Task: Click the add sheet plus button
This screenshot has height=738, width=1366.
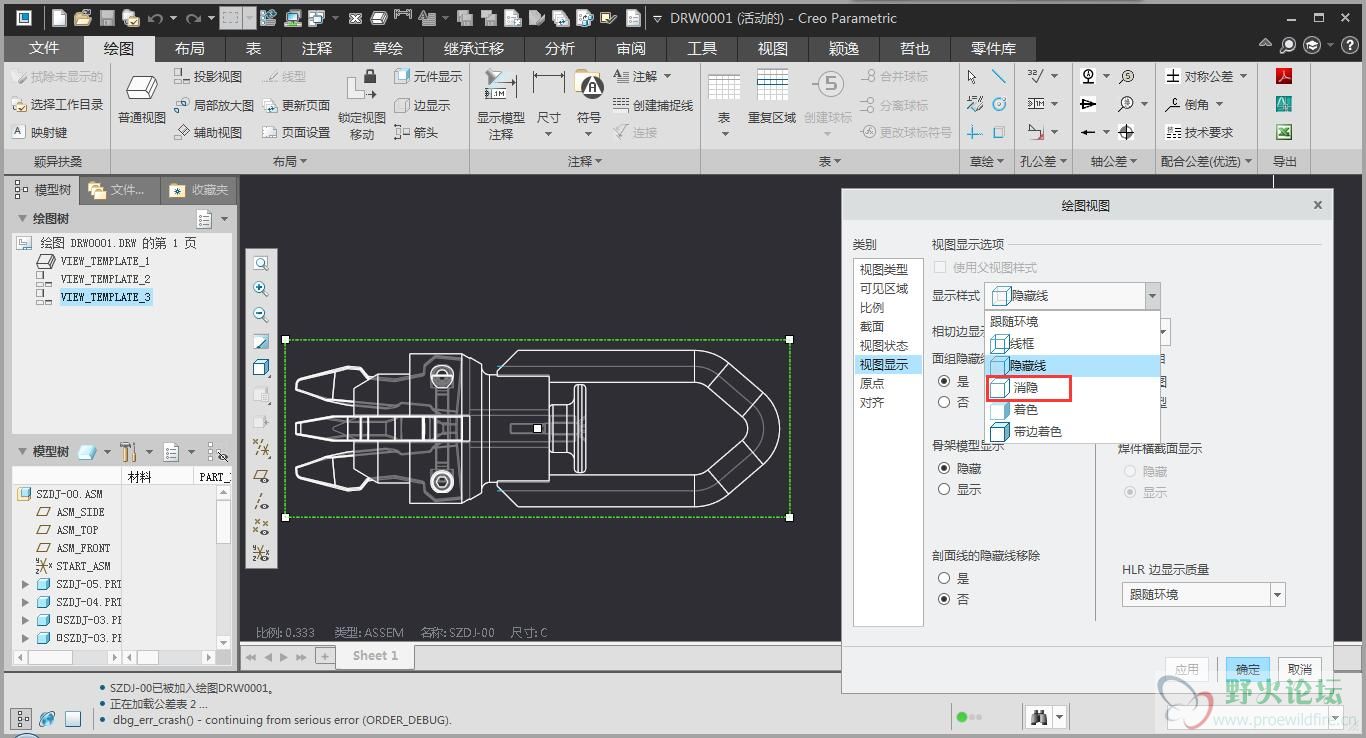Action: pyautogui.click(x=325, y=656)
